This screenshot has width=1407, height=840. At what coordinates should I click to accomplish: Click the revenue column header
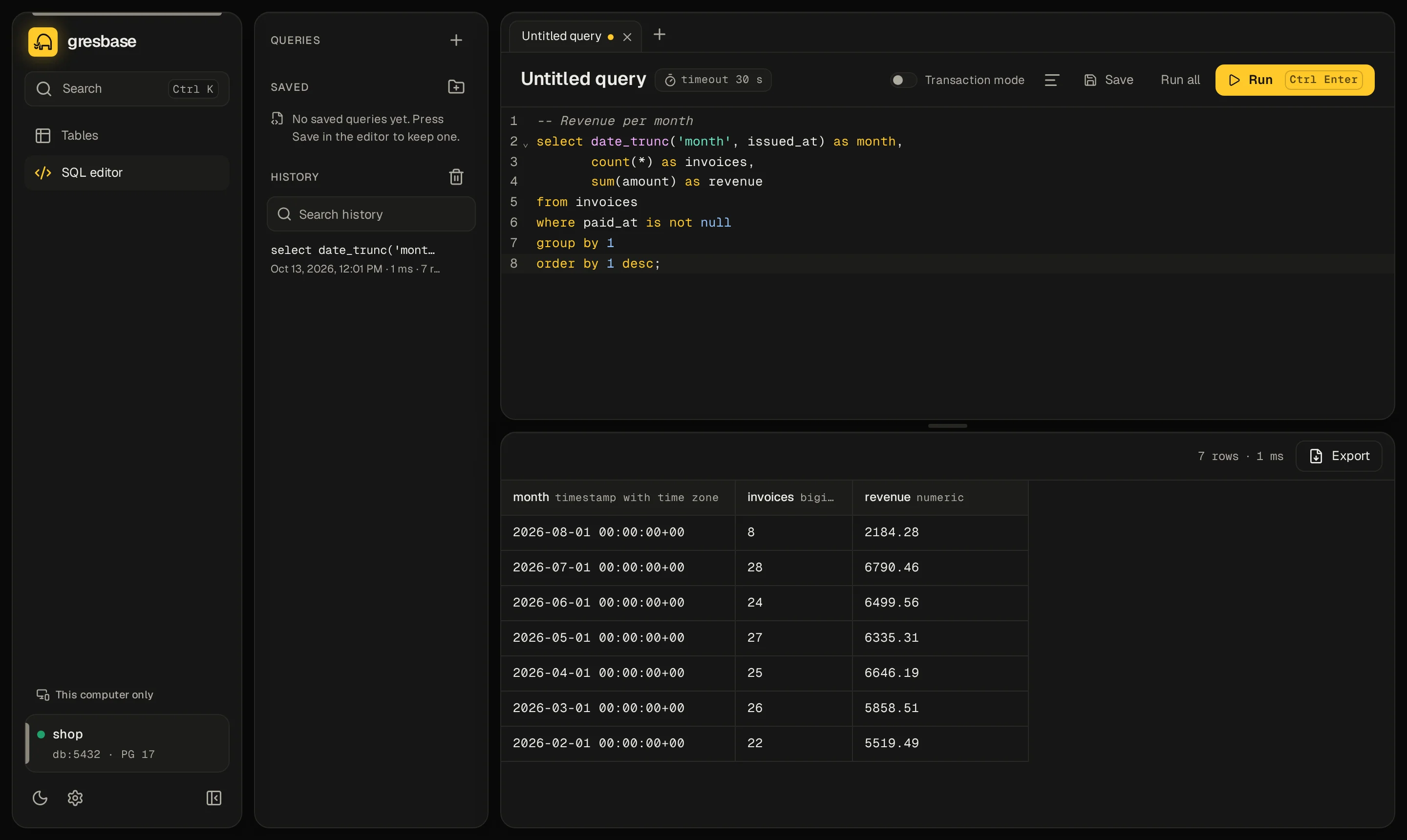click(x=940, y=498)
